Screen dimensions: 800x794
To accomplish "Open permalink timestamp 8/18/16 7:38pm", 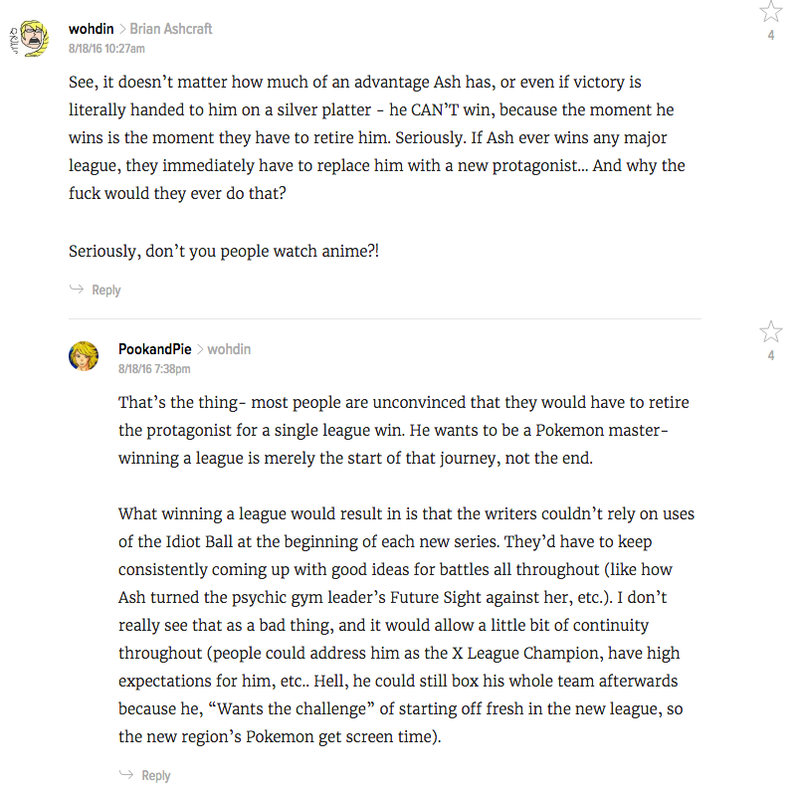I will click(x=154, y=369).
